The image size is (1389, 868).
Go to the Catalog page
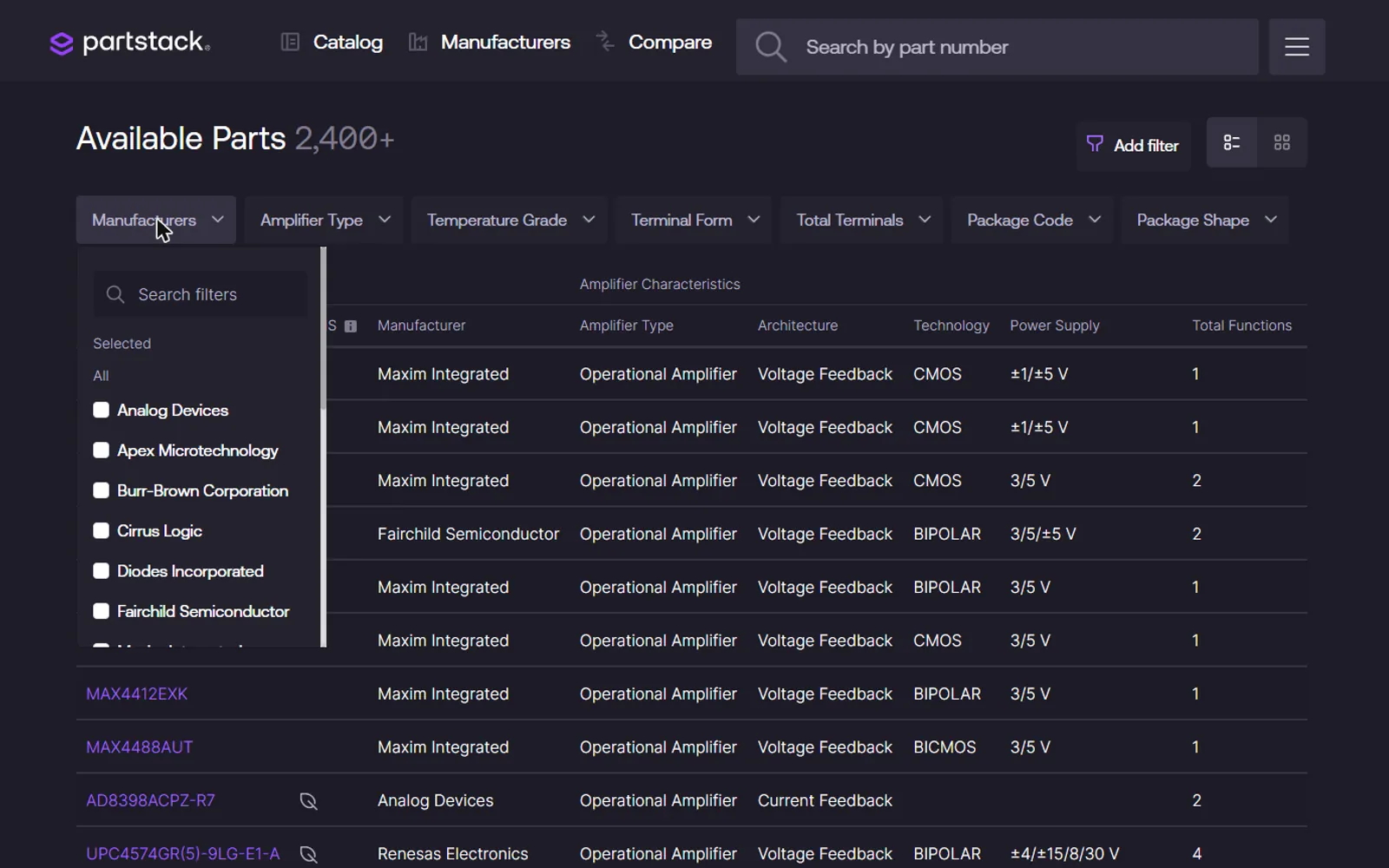[x=347, y=42]
